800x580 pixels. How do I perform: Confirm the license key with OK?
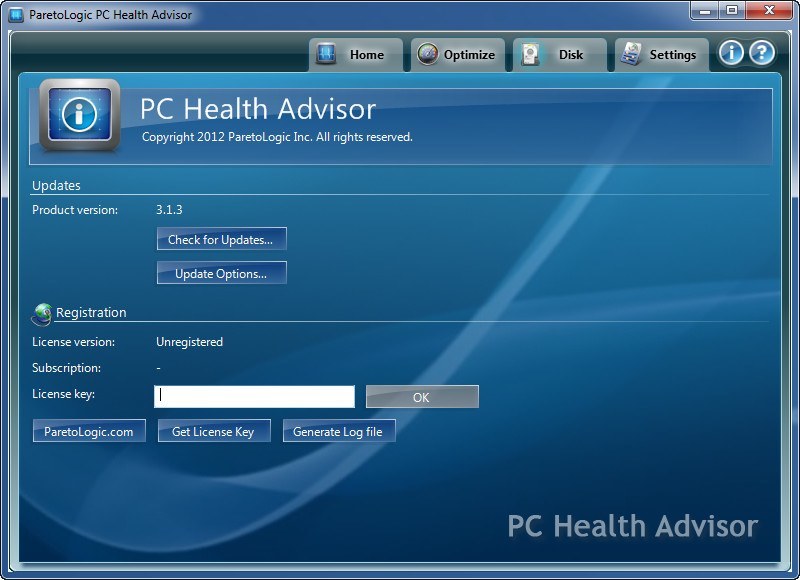tap(421, 397)
